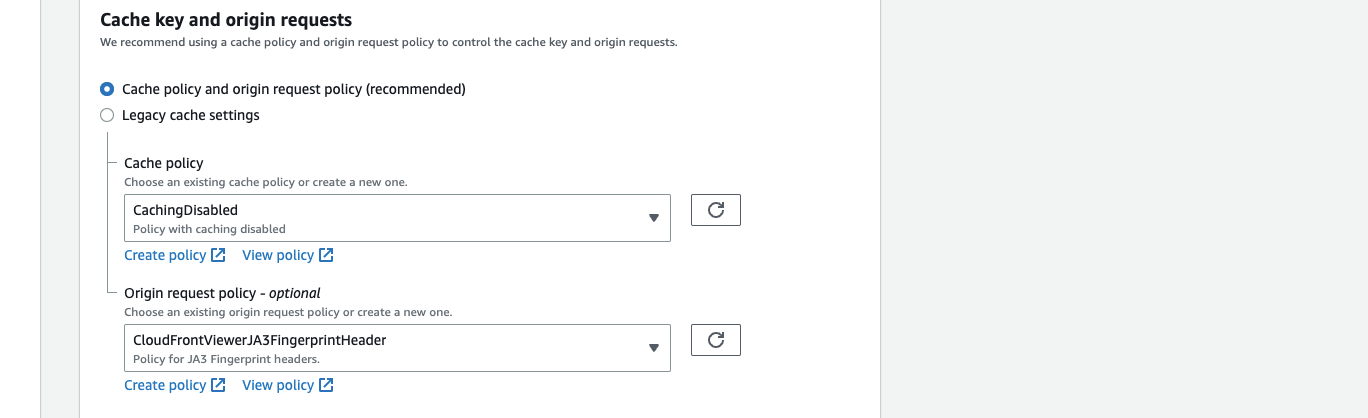Click 'Policy with caching disabled' text in dropdown
Screen dimensions: 1368x418
[209, 229]
